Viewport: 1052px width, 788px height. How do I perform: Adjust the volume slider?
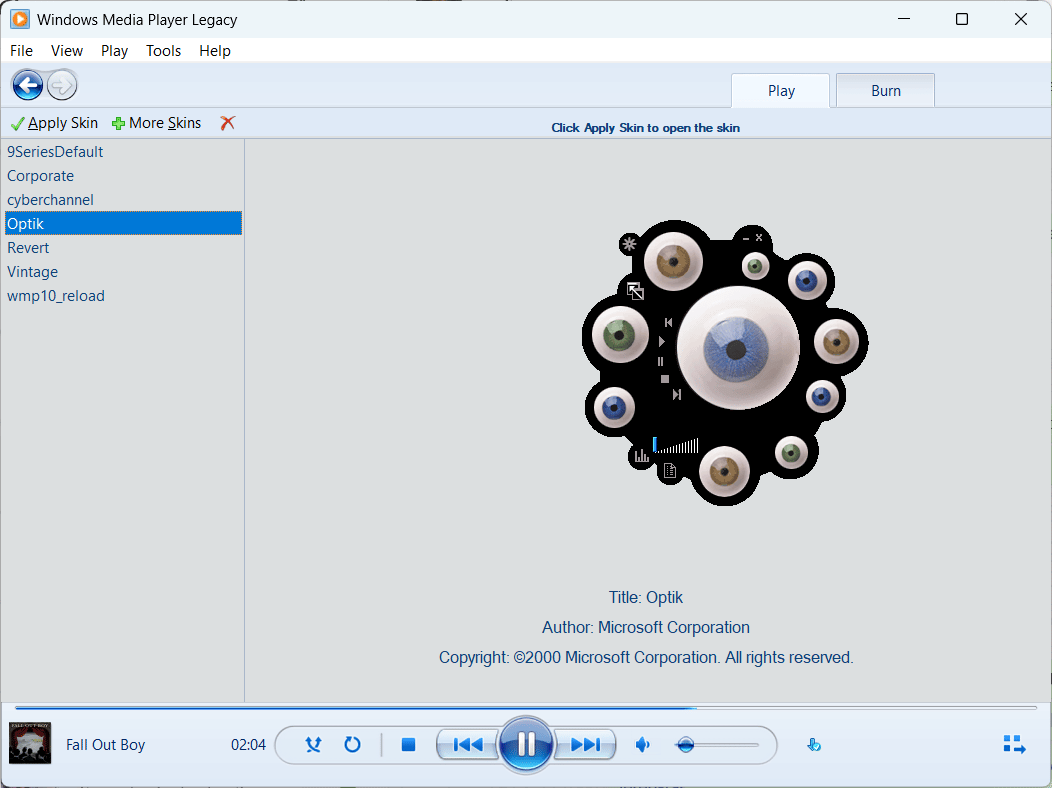click(717, 744)
